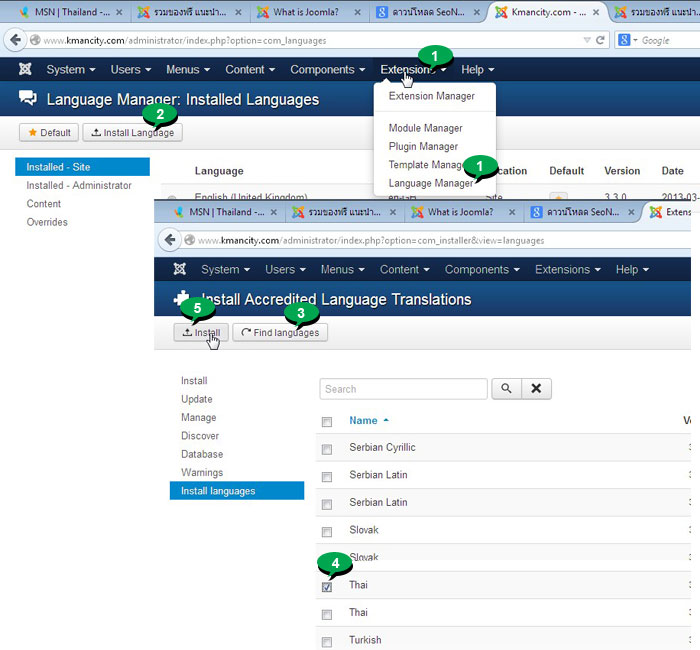
Task: Click the back arrow in lower browser window
Action: click(170, 240)
